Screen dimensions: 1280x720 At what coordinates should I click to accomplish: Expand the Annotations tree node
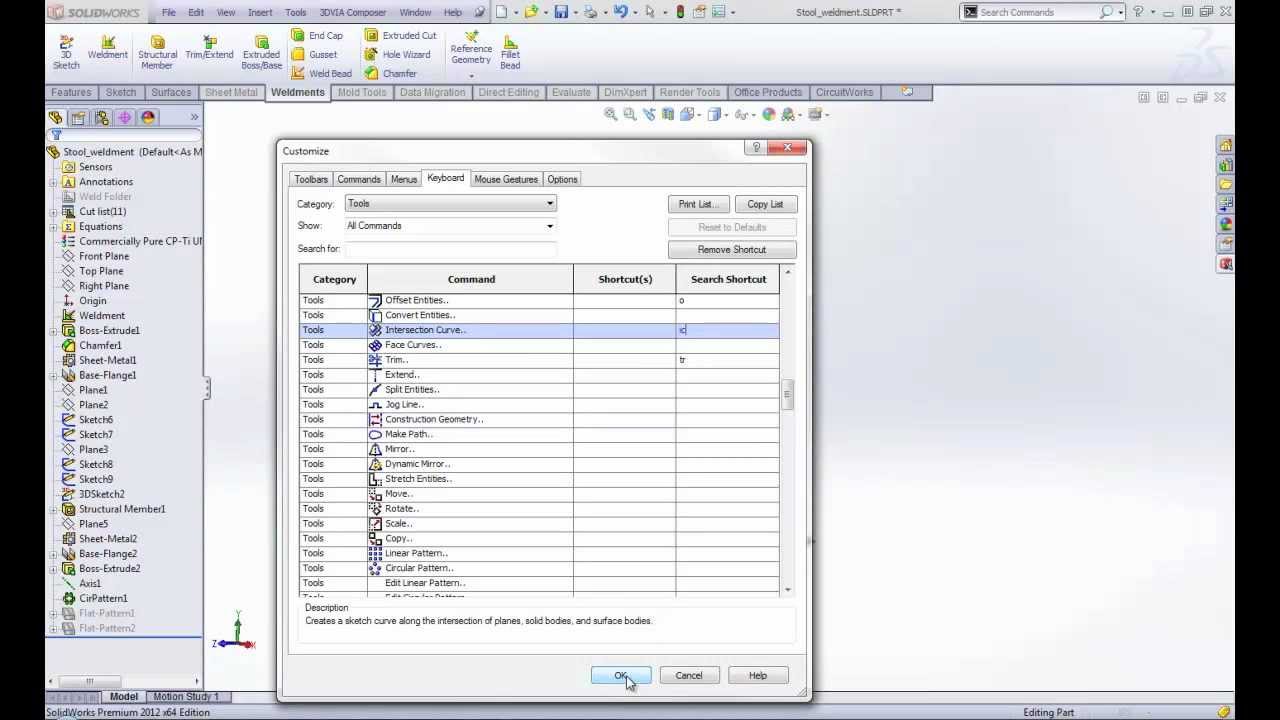(53, 182)
